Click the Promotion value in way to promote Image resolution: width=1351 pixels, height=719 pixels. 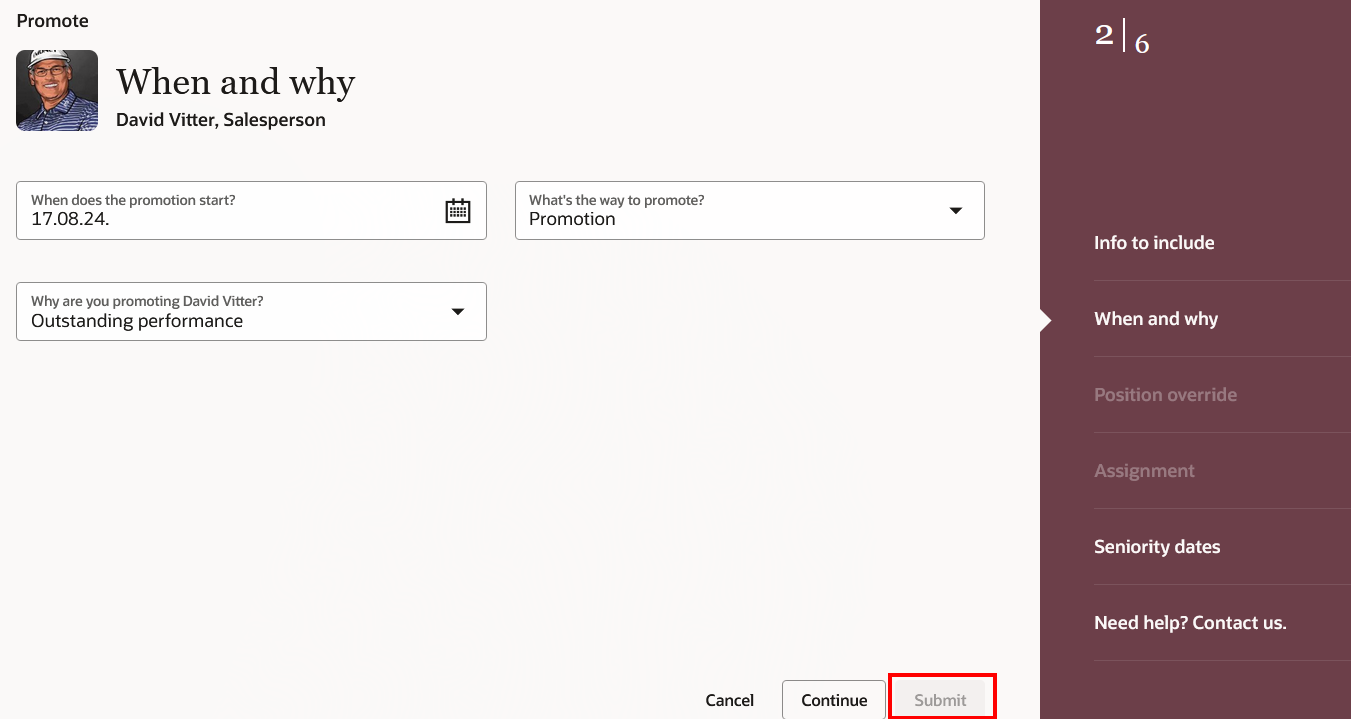[572, 219]
